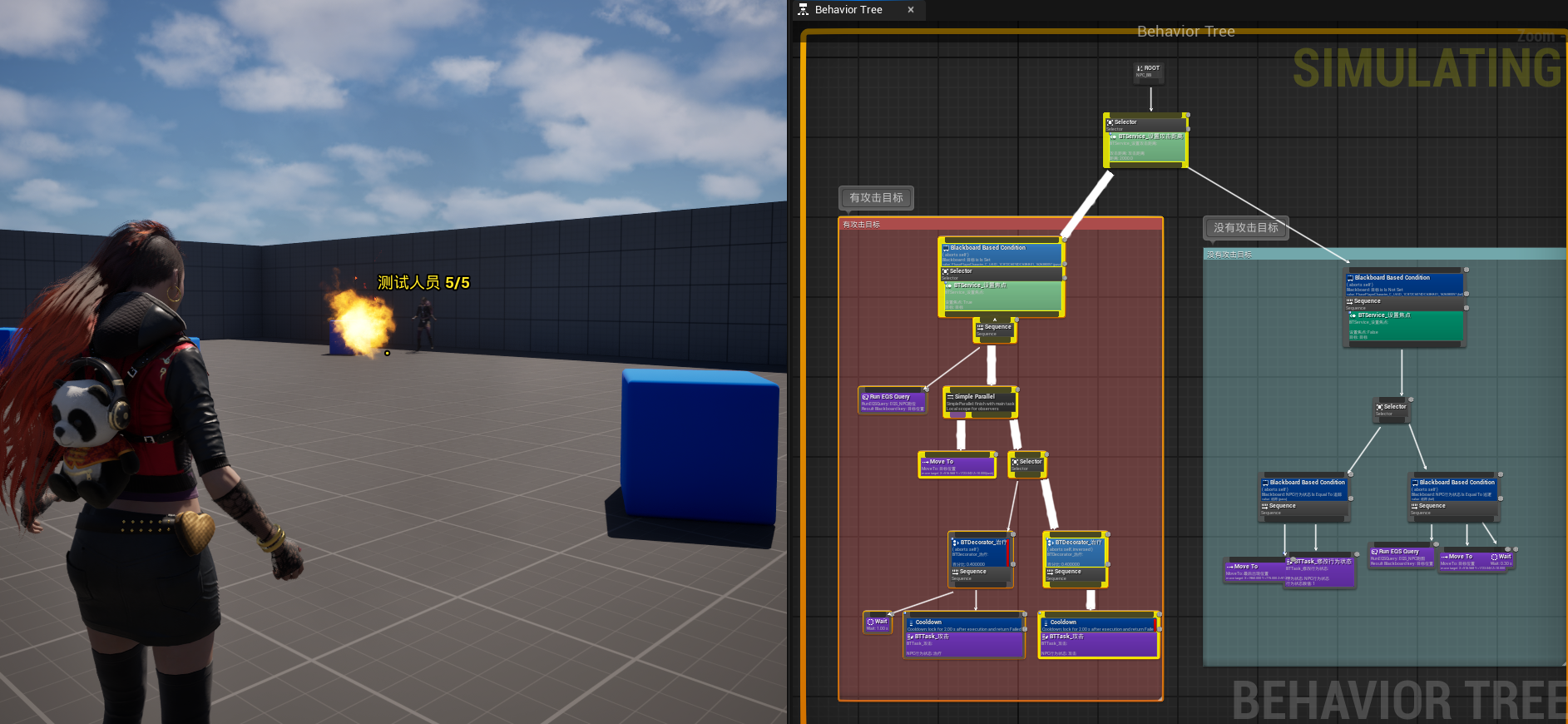1568x724 pixels.
Task: Select the Run EQS Query node in the red group
Action: point(893,402)
